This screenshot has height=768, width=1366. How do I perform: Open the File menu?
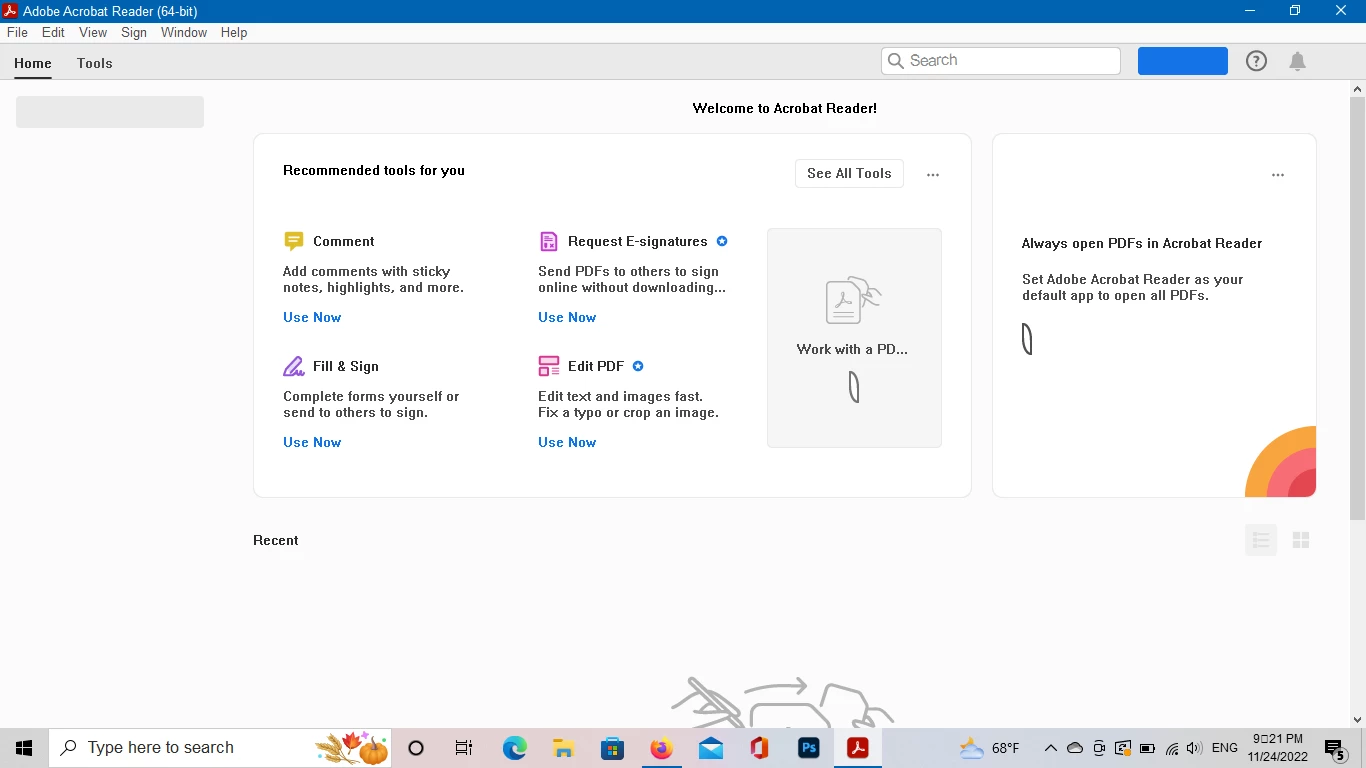(17, 32)
